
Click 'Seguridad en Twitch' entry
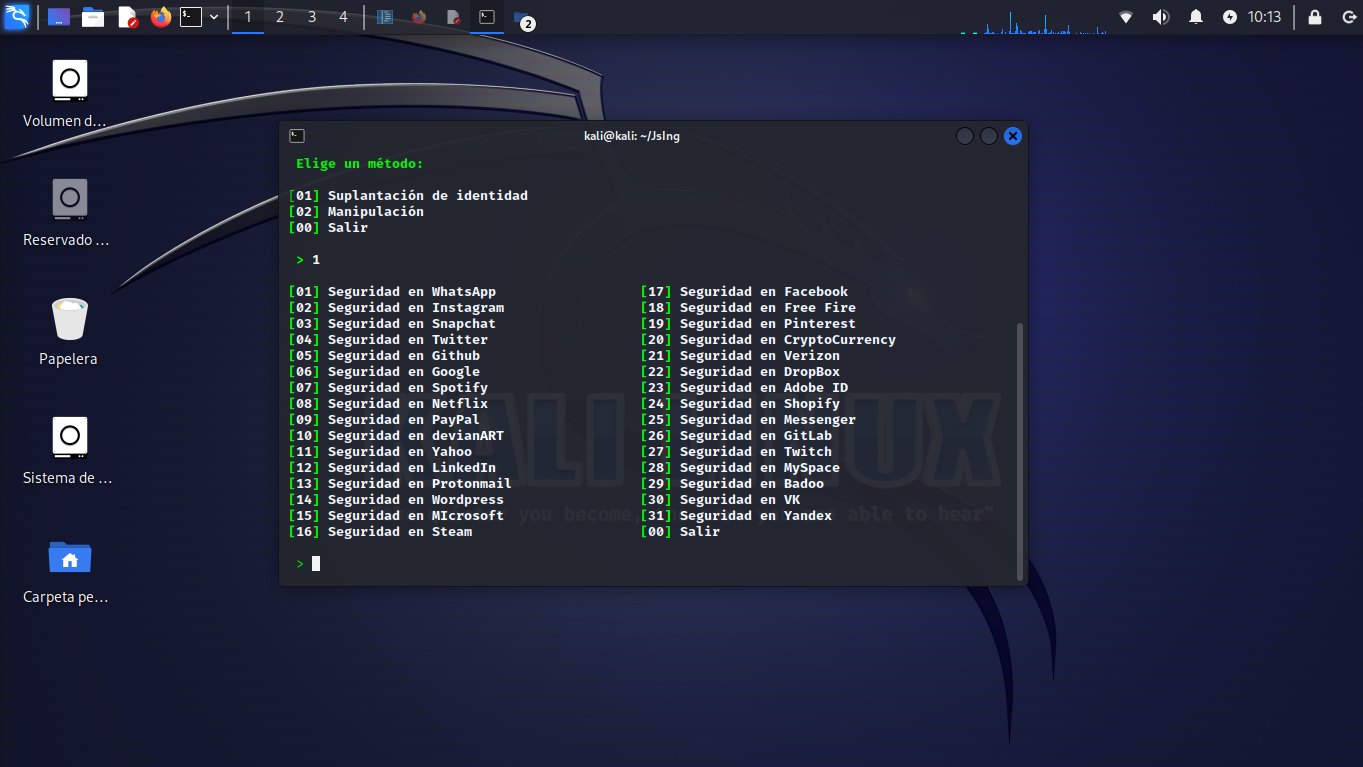[x=756, y=452]
